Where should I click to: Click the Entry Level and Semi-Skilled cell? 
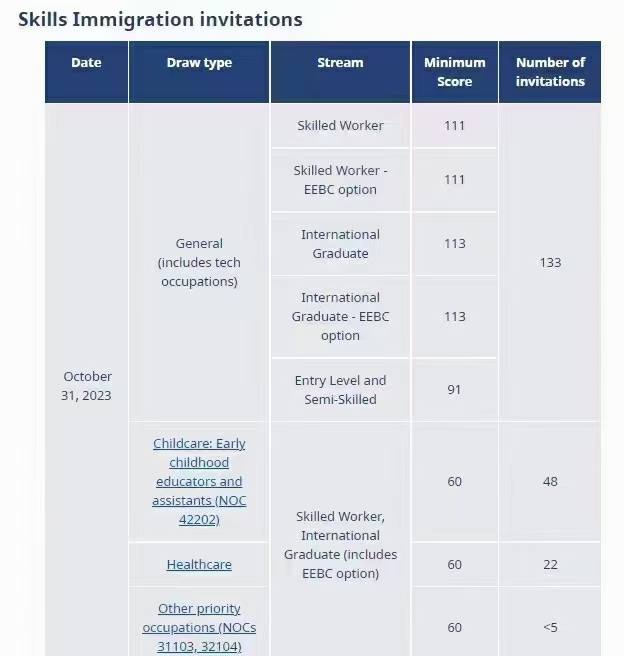(340, 390)
